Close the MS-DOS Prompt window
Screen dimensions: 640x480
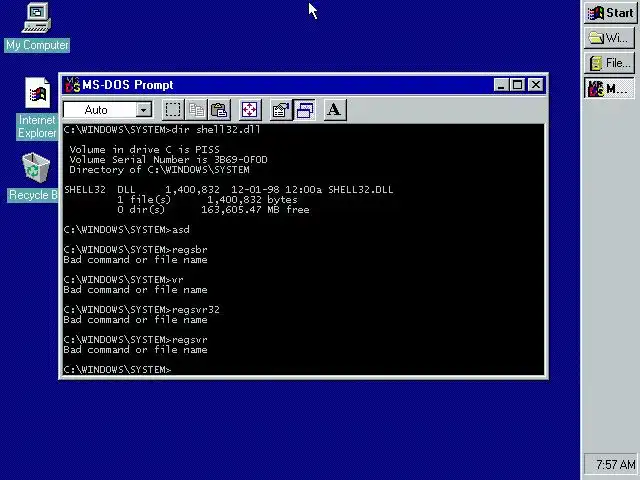[536, 85]
